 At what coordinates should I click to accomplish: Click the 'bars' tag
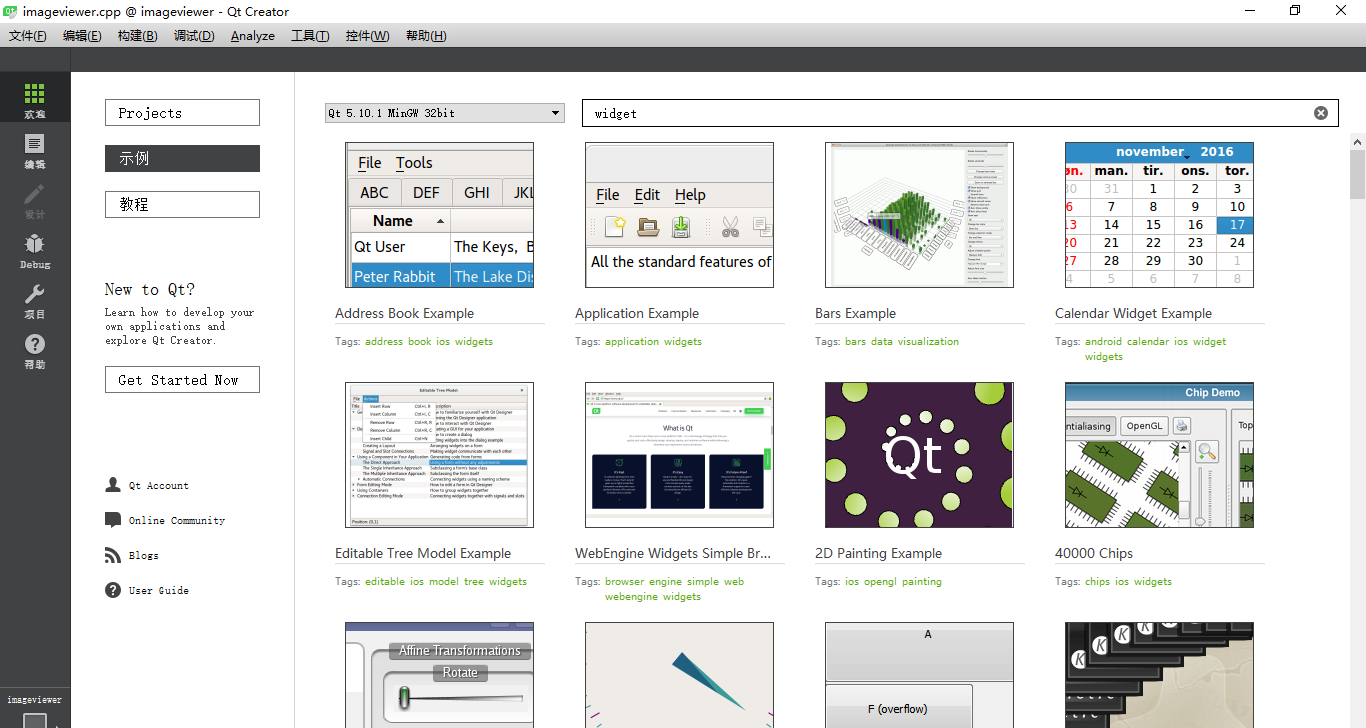click(856, 342)
